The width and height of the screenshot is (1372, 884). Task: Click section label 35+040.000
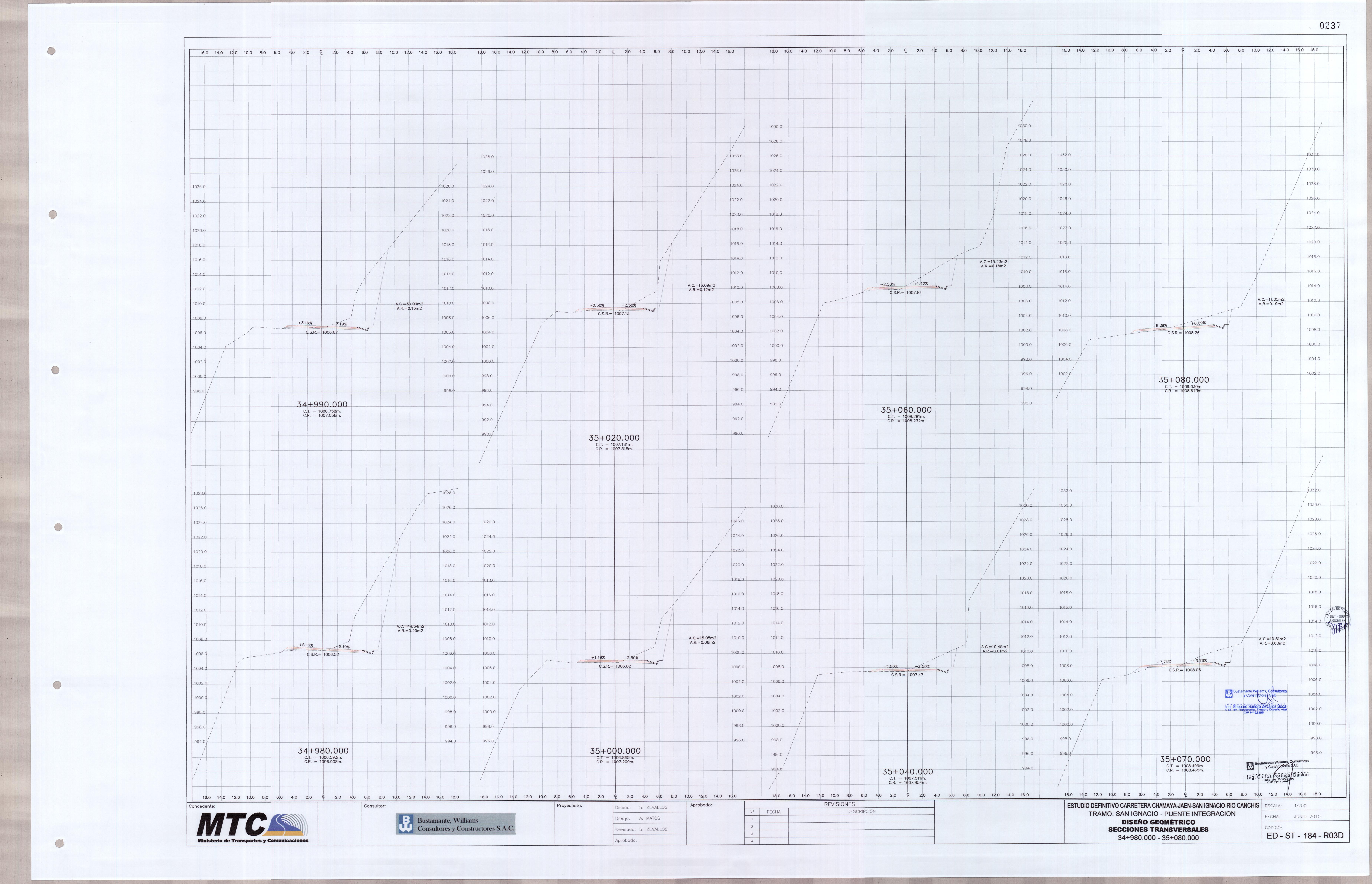(x=908, y=772)
